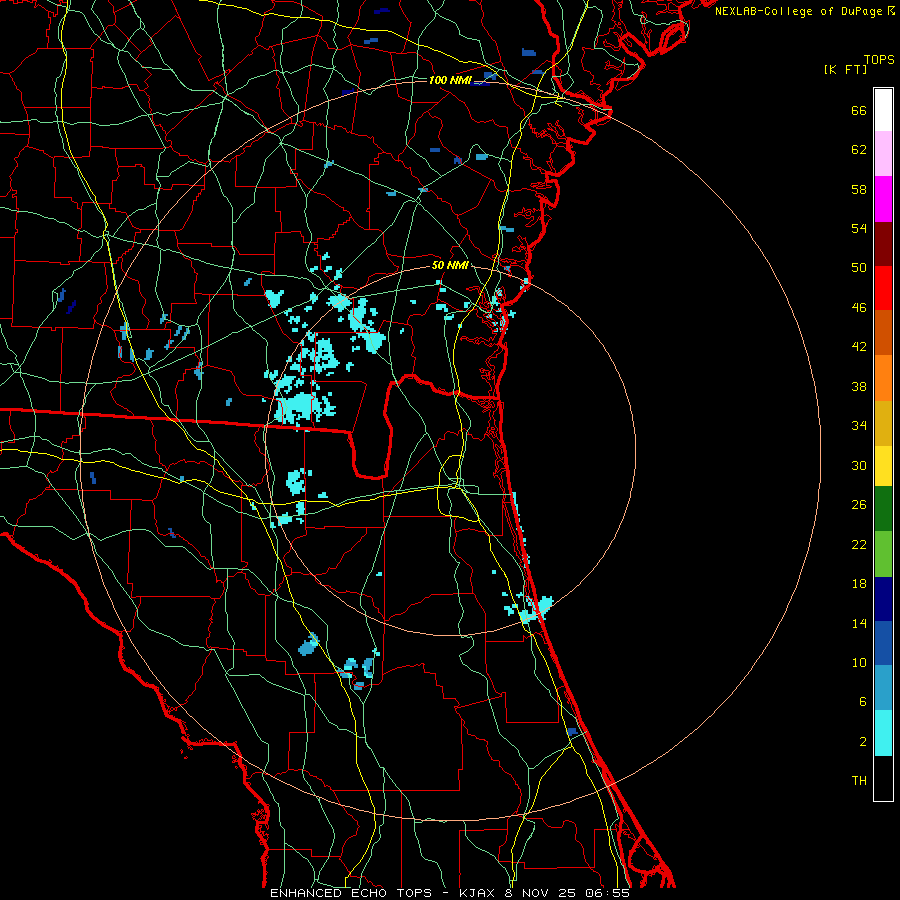This screenshot has width=900, height=900.
Task: Click the medium blue legend swatch
Action: (883, 643)
